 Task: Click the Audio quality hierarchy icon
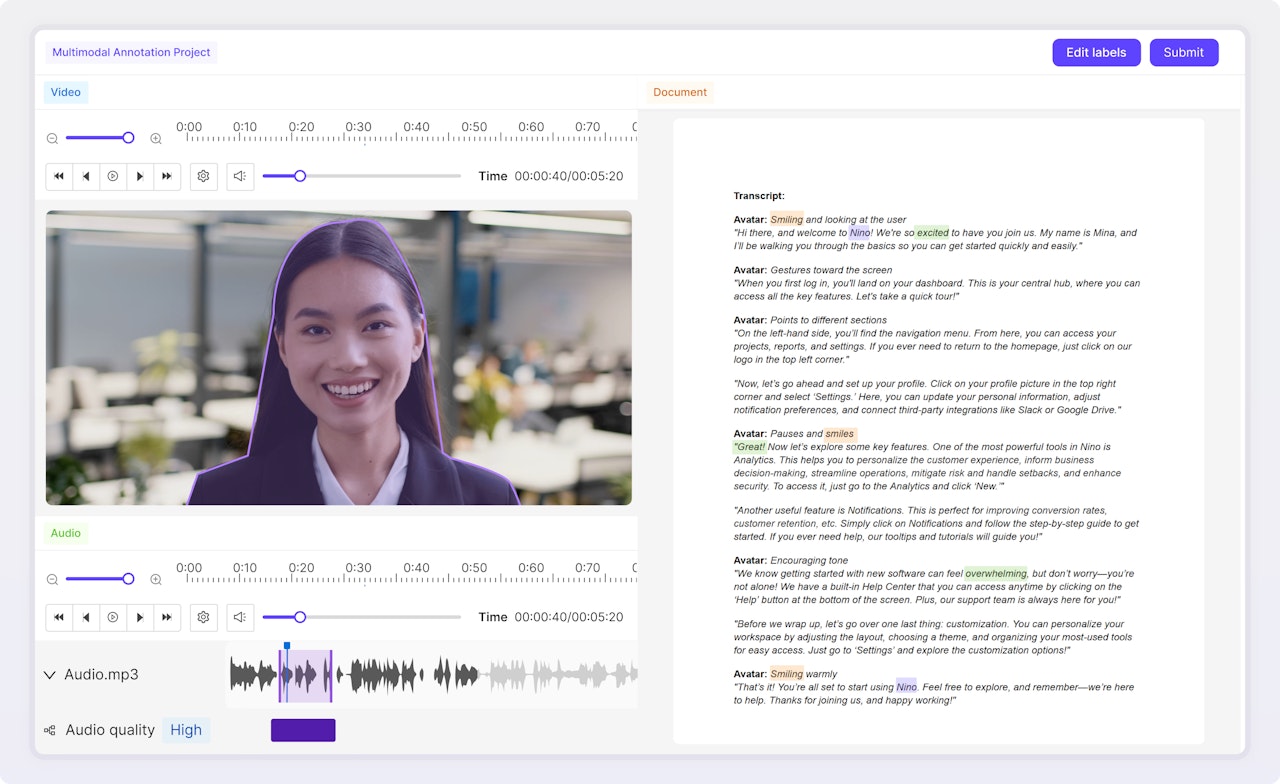tap(50, 731)
